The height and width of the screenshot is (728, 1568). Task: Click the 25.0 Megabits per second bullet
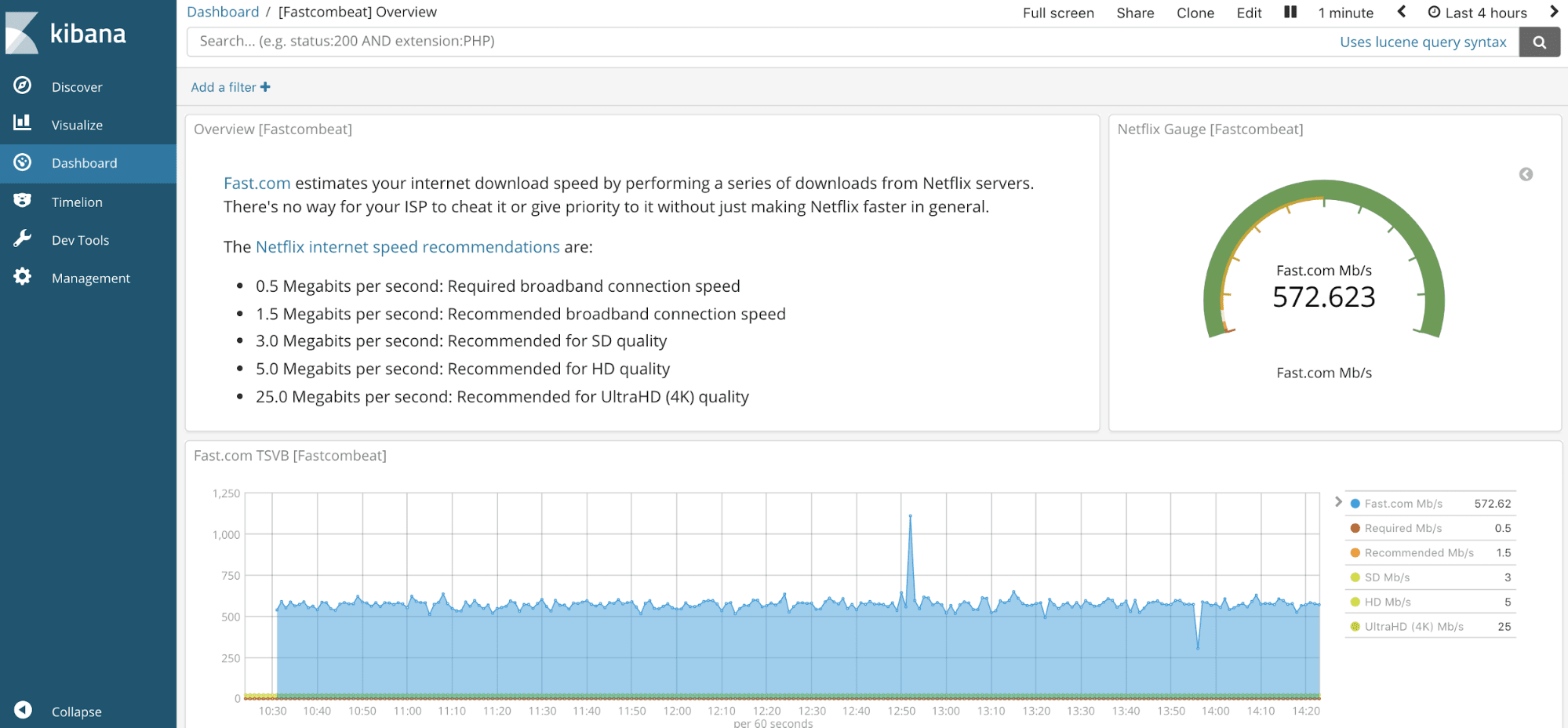click(x=502, y=397)
